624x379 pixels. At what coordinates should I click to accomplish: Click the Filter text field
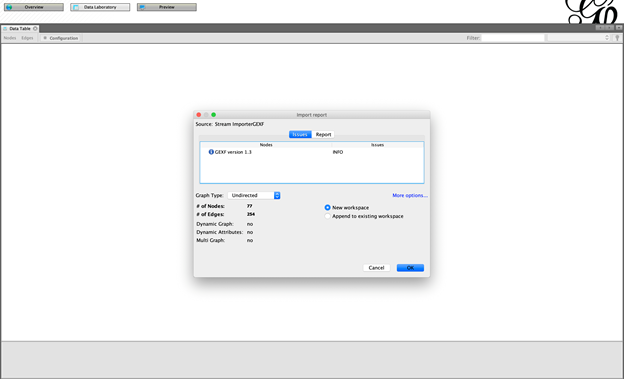click(x=513, y=38)
